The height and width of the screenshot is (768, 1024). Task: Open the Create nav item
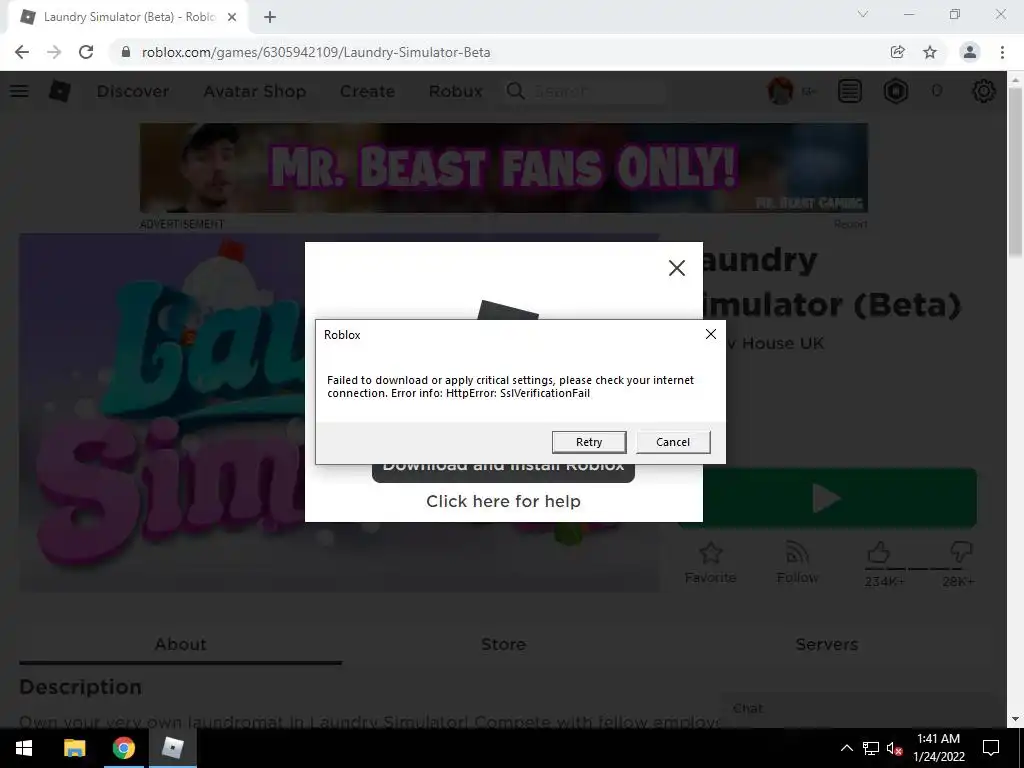[x=367, y=91]
